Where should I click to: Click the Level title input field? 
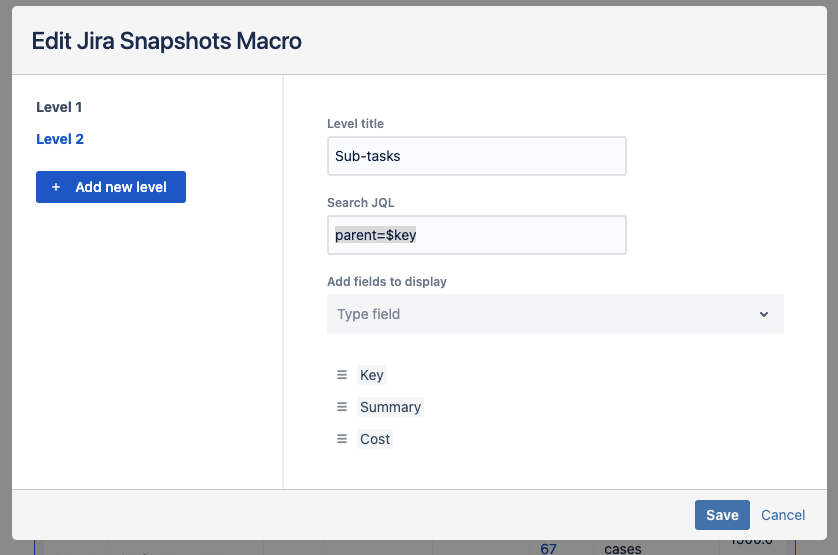pyautogui.click(x=477, y=156)
